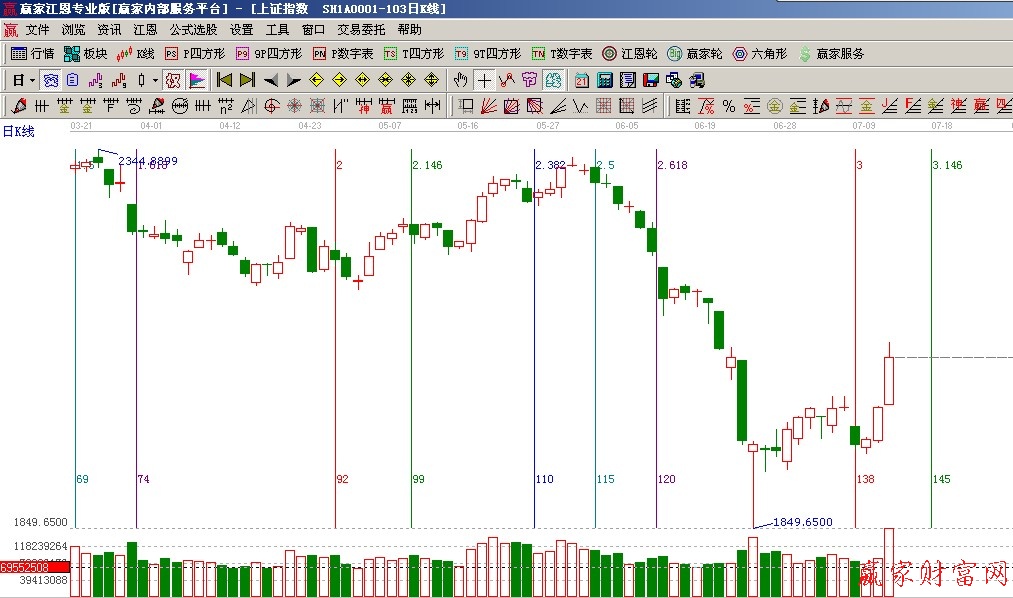The image size is (1013, 598).
Task: Click the 日K线 chart label
Action: pyautogui.click(x=19, y=132)
